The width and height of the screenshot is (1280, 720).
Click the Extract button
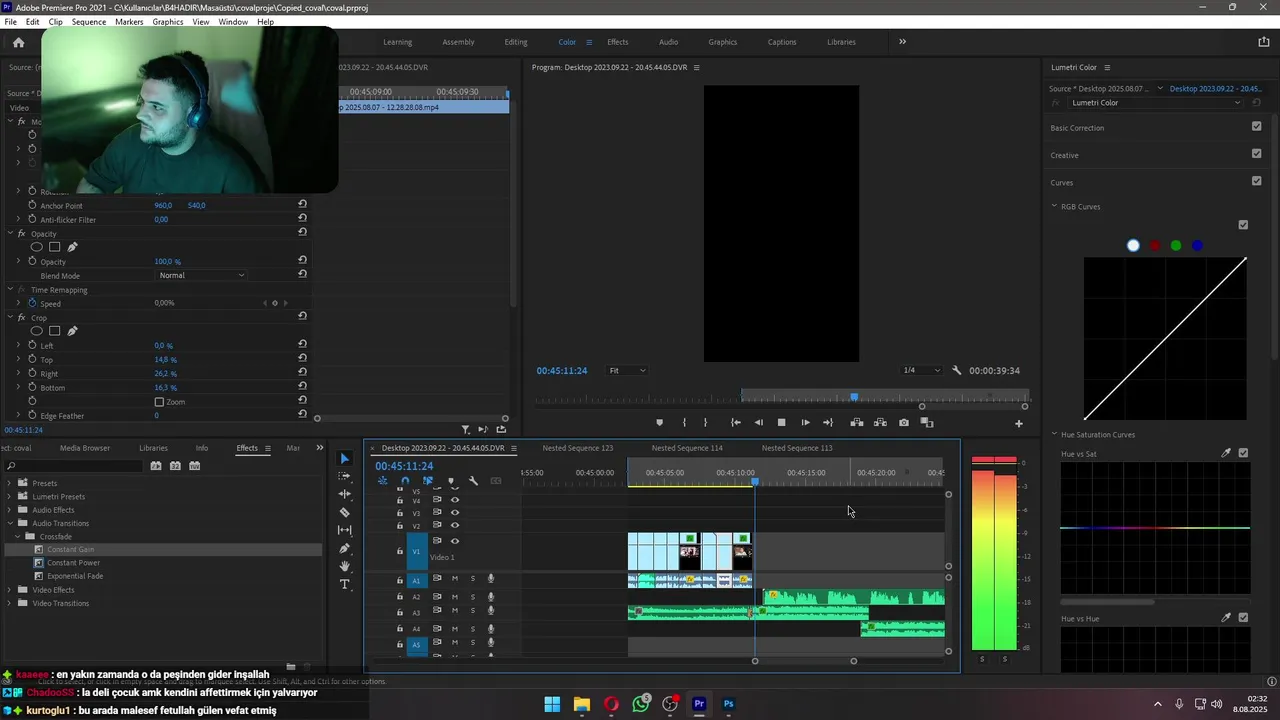[880, 423]
